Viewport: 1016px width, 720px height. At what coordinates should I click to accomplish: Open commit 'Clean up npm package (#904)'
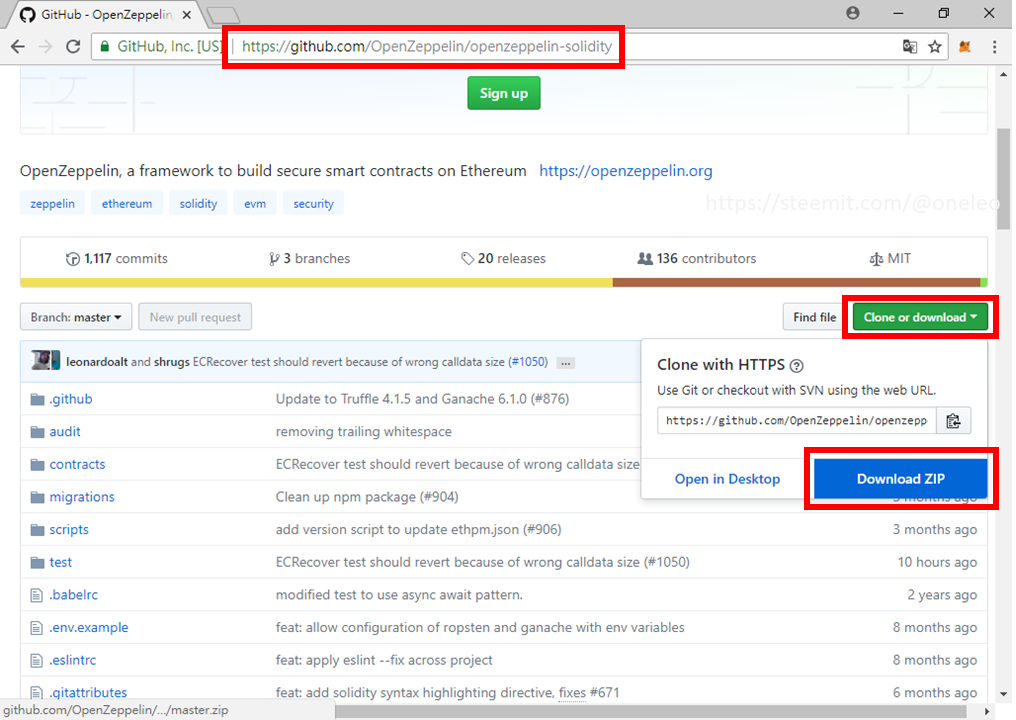tap(367, 497)
